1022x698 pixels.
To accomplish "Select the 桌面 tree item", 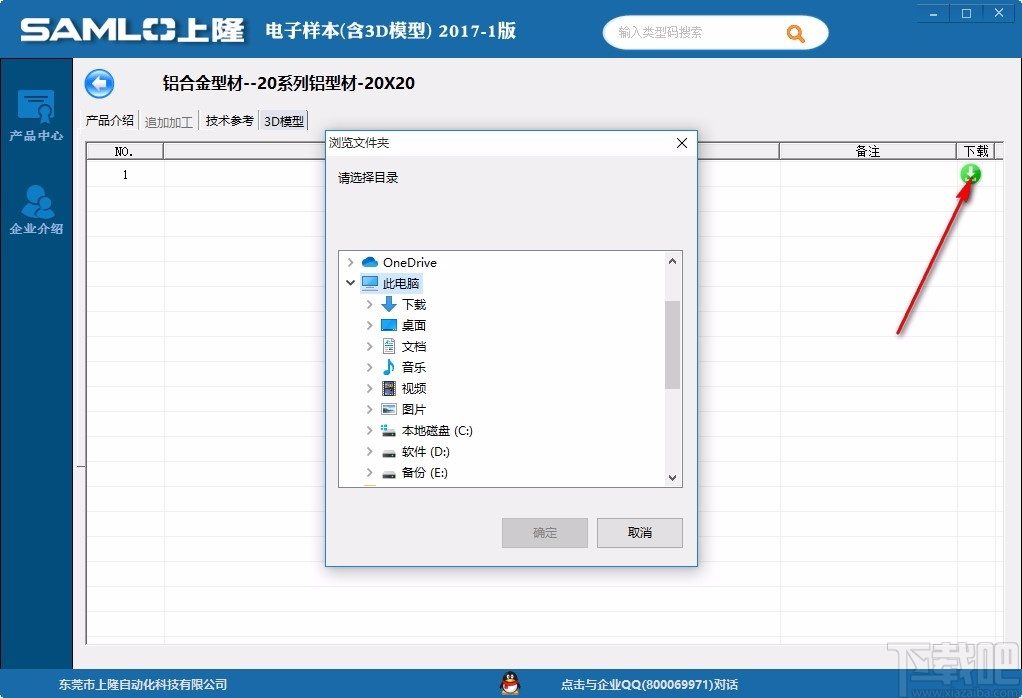I will (411, 324).
